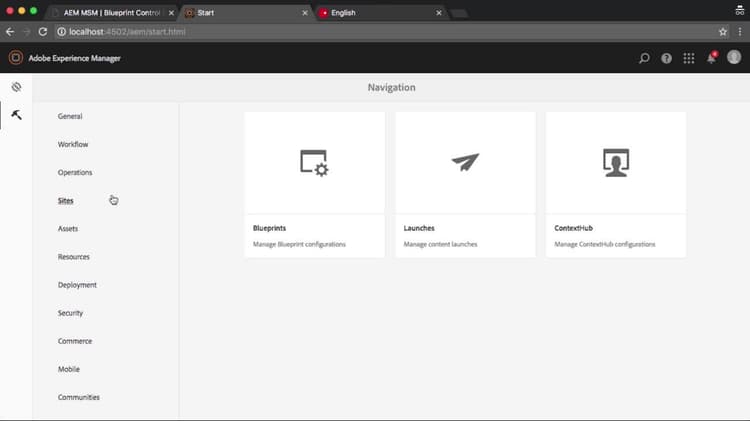Open the notifications bell icon

point(711,58)
